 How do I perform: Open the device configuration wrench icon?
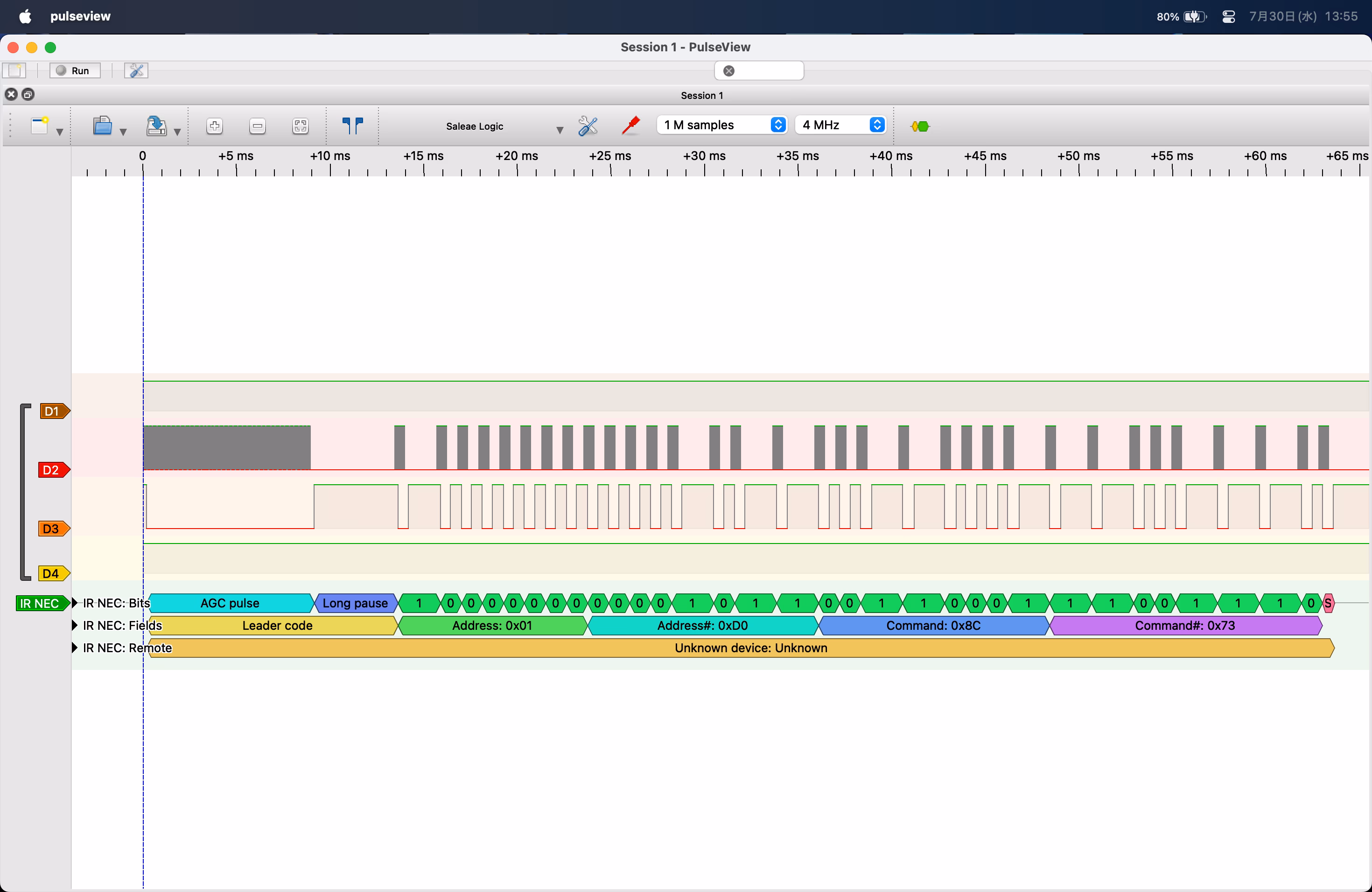588,125
